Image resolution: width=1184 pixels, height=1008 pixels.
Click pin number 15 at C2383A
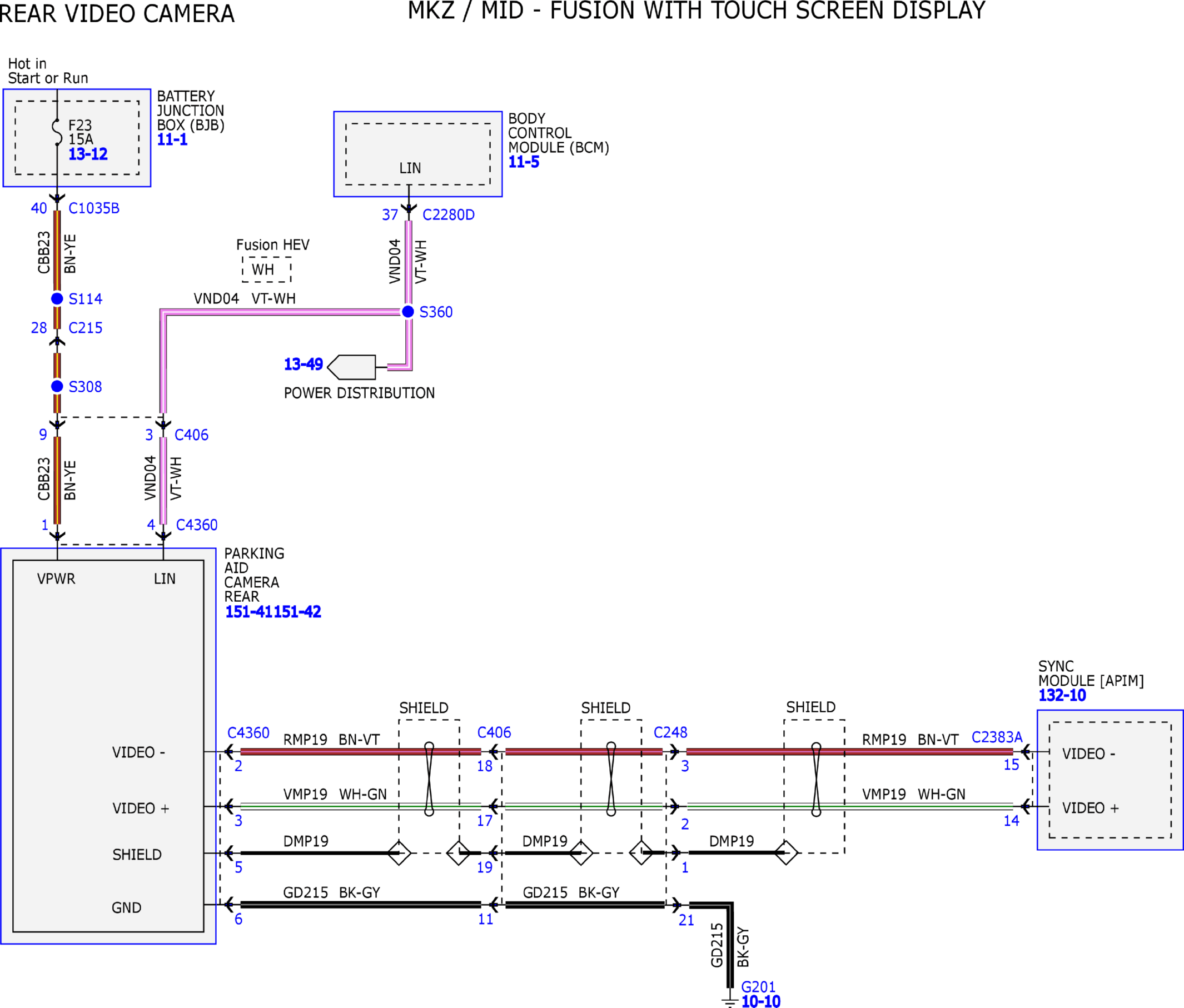[x=1012, y=765]
